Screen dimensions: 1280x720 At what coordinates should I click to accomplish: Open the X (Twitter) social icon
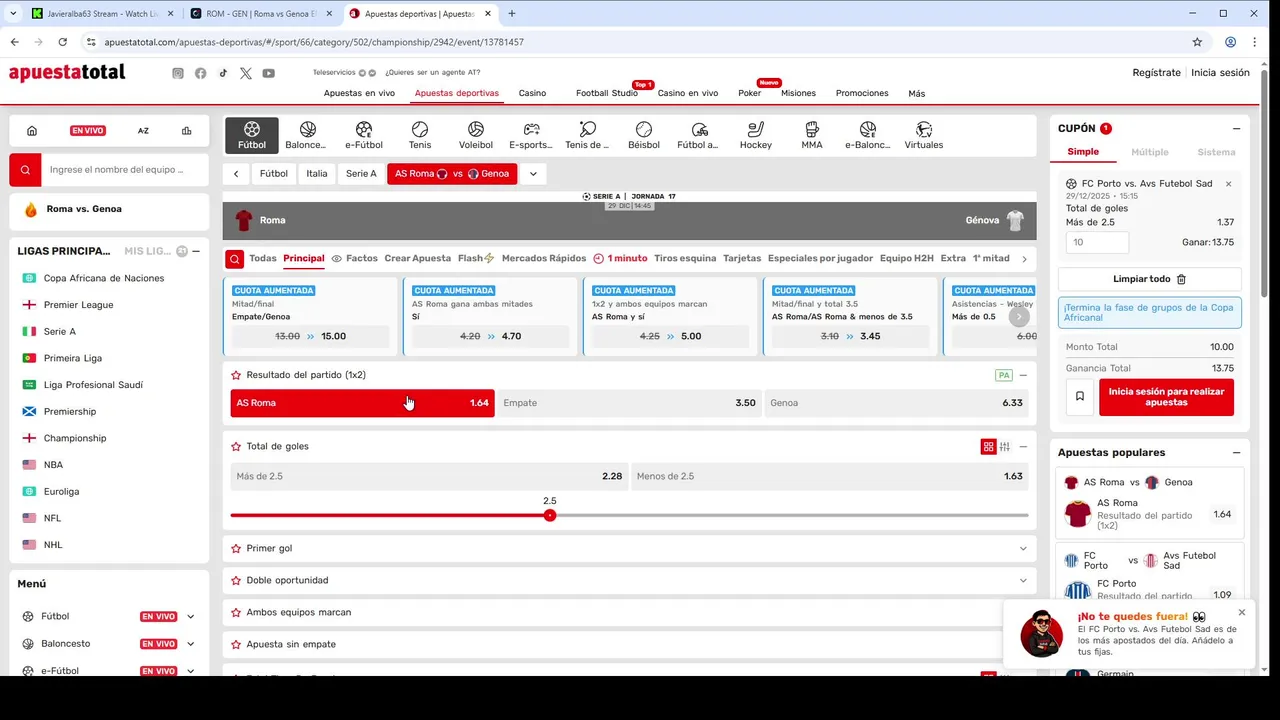coord(246,73)
